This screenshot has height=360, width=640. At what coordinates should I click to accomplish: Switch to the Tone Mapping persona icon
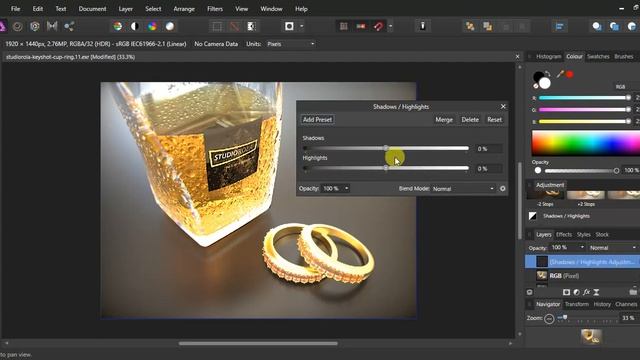click(52, 27)
